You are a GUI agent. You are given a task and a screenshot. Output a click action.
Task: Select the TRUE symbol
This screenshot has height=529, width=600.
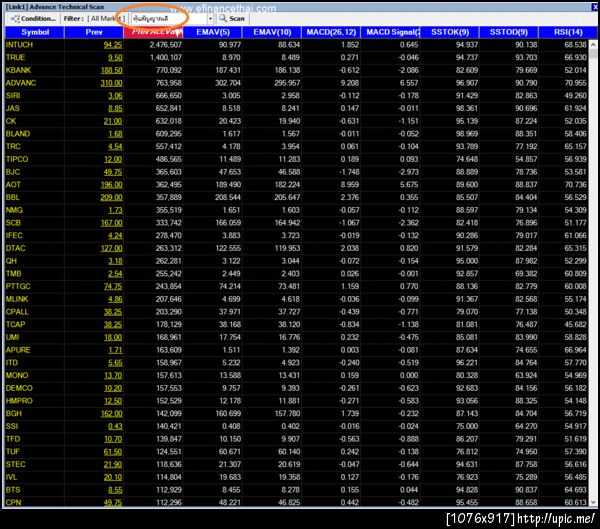(x=15, y=57)
